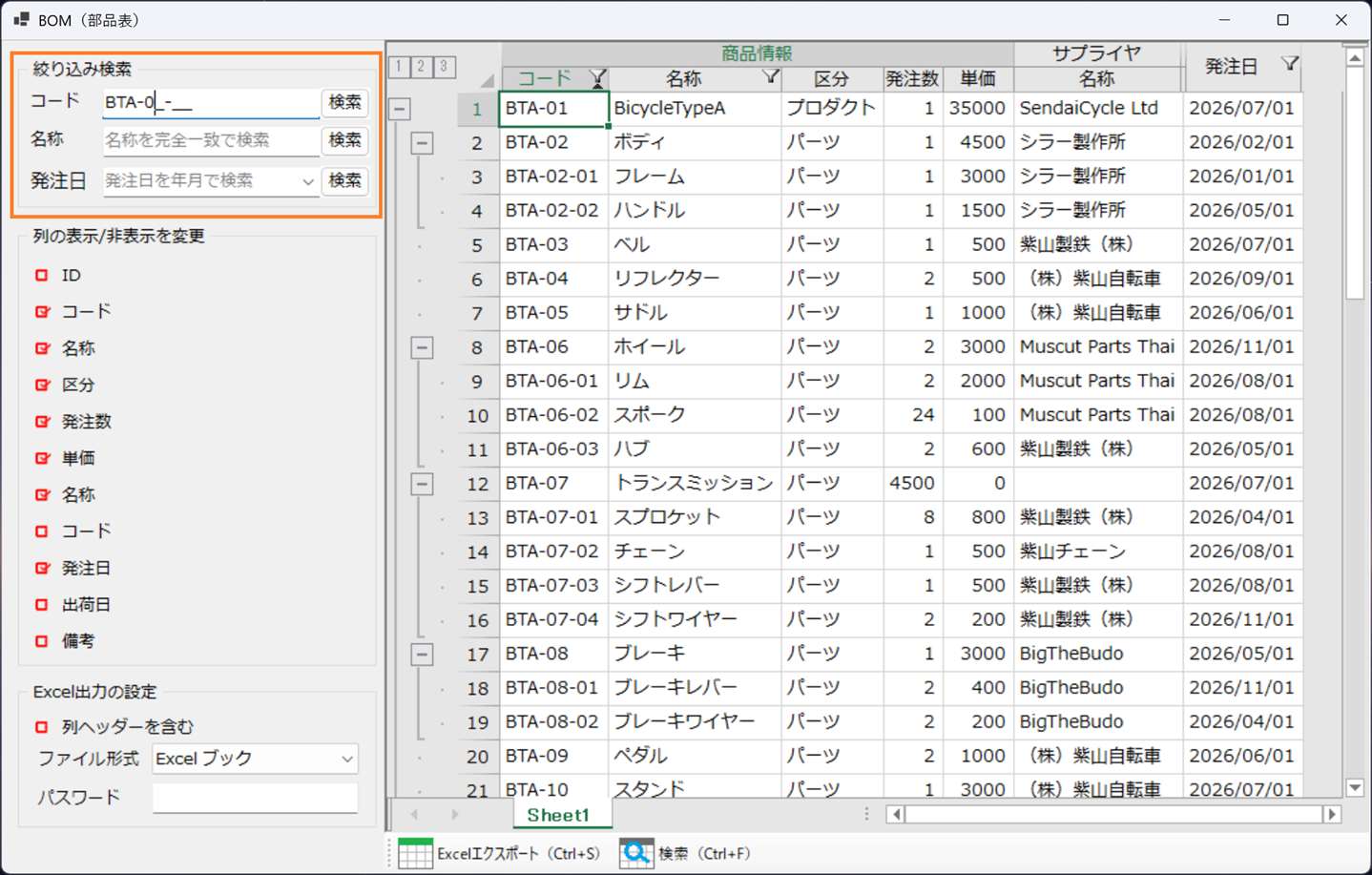
Task: Check 列ヘッダーを含む option
Action: pyautogui.click(x=41, y=727)
